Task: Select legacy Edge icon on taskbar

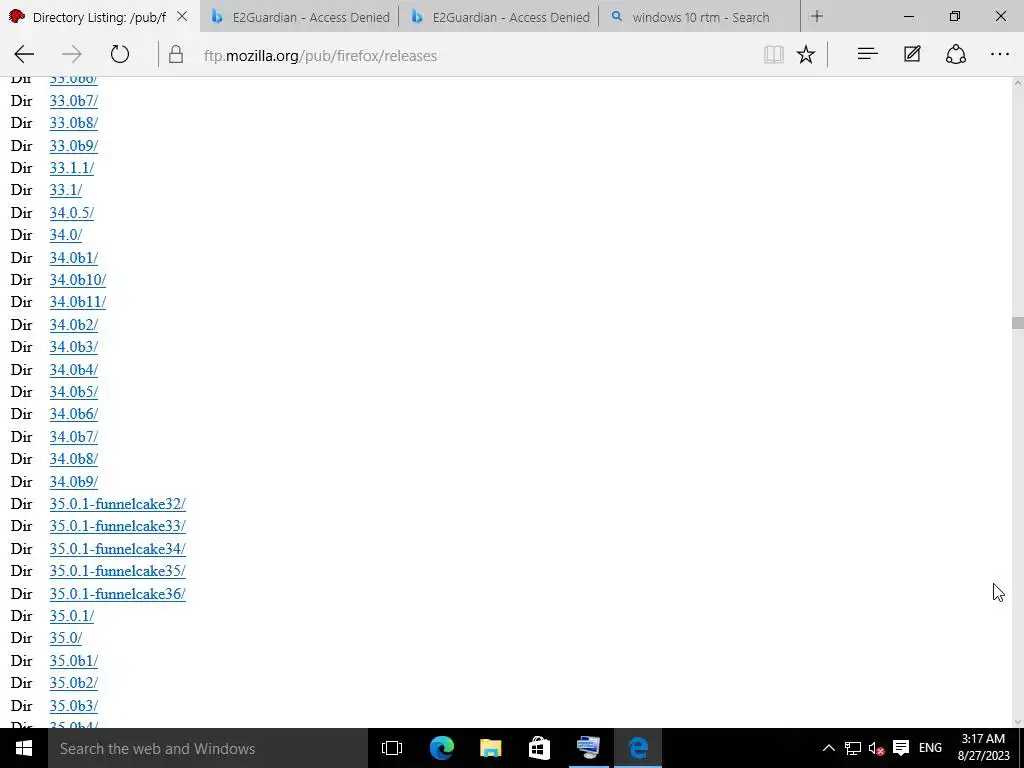Action: pyautogui.click(x=638, y=748)
